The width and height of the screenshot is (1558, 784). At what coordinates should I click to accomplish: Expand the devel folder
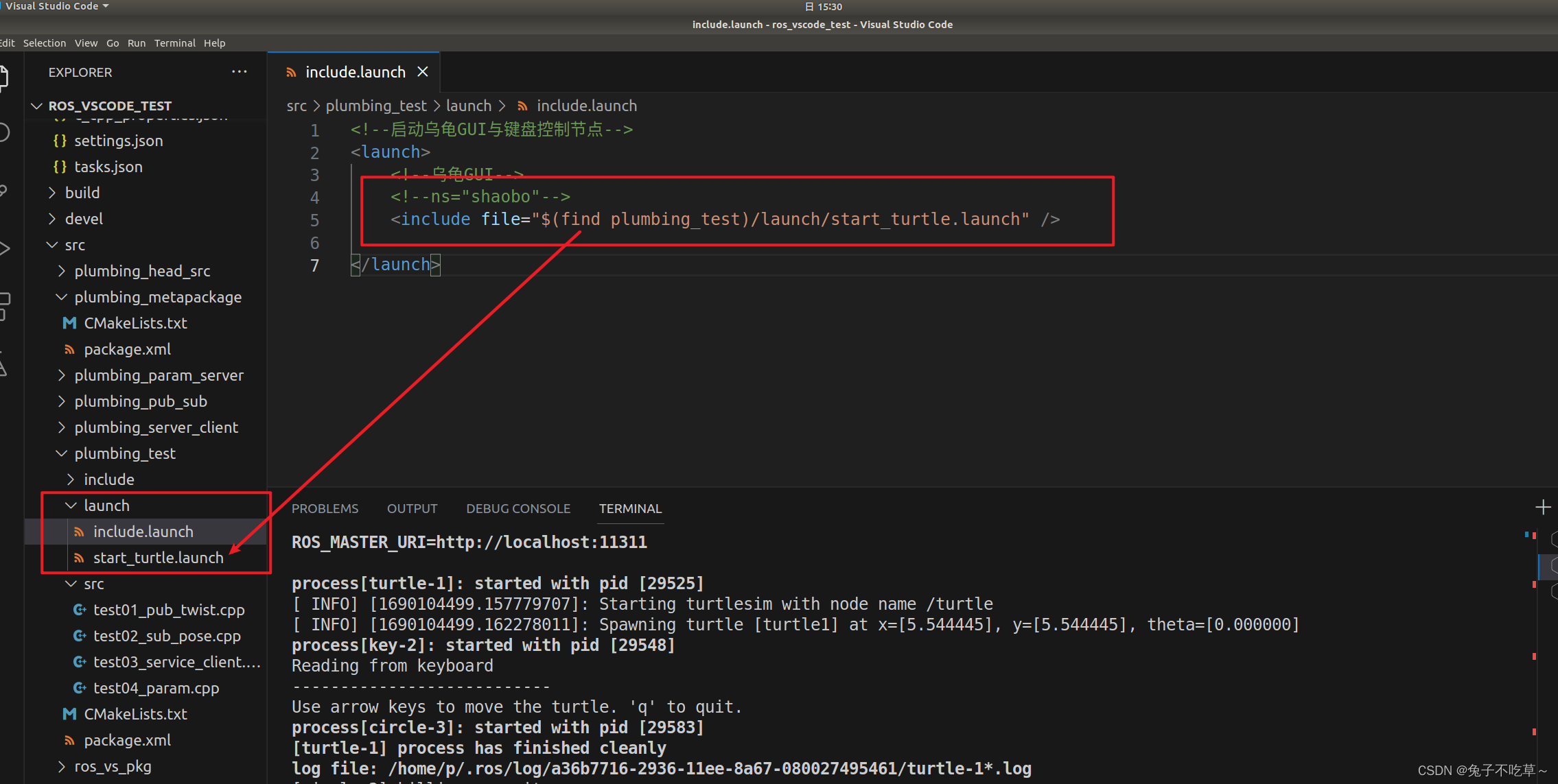[83, 219]
